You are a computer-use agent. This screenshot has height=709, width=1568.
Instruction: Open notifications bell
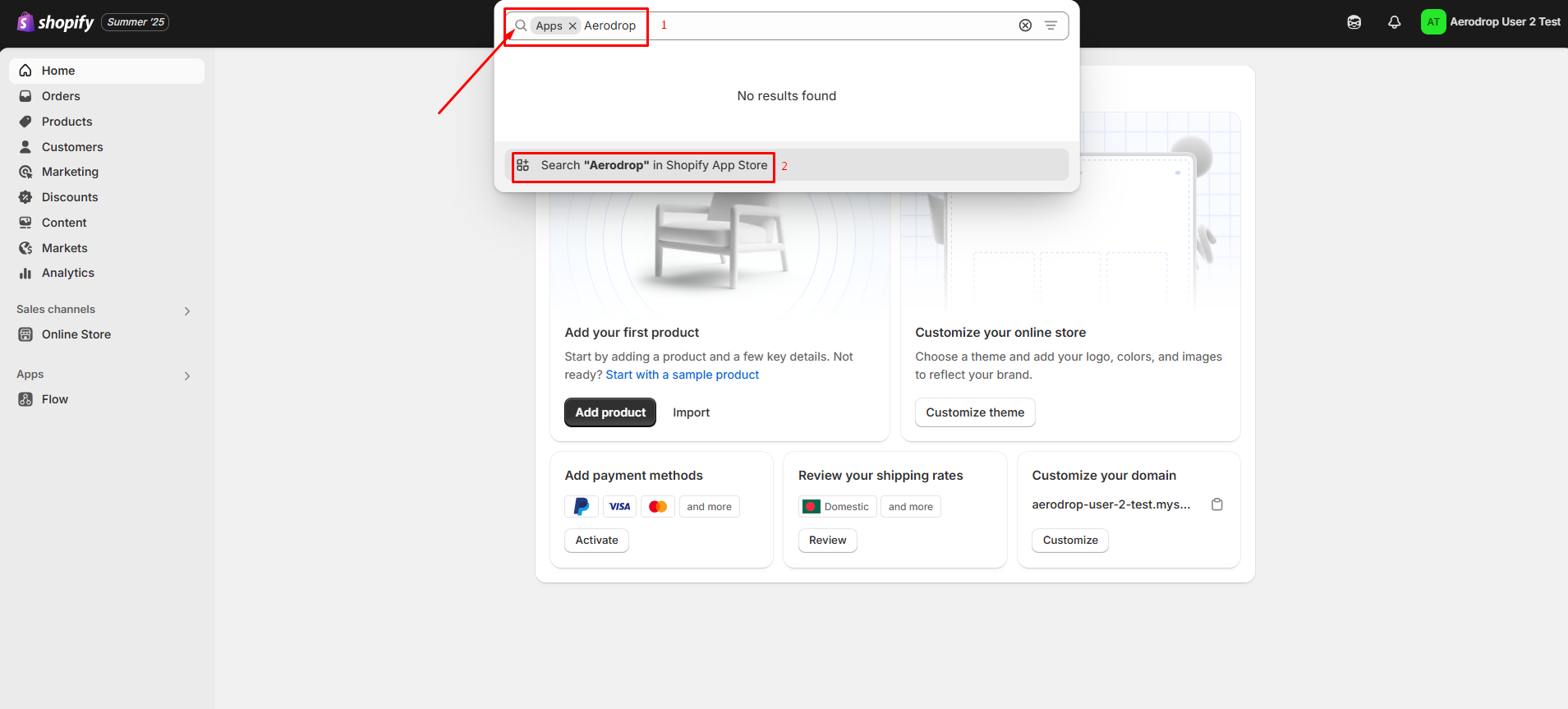[1394, 22]
